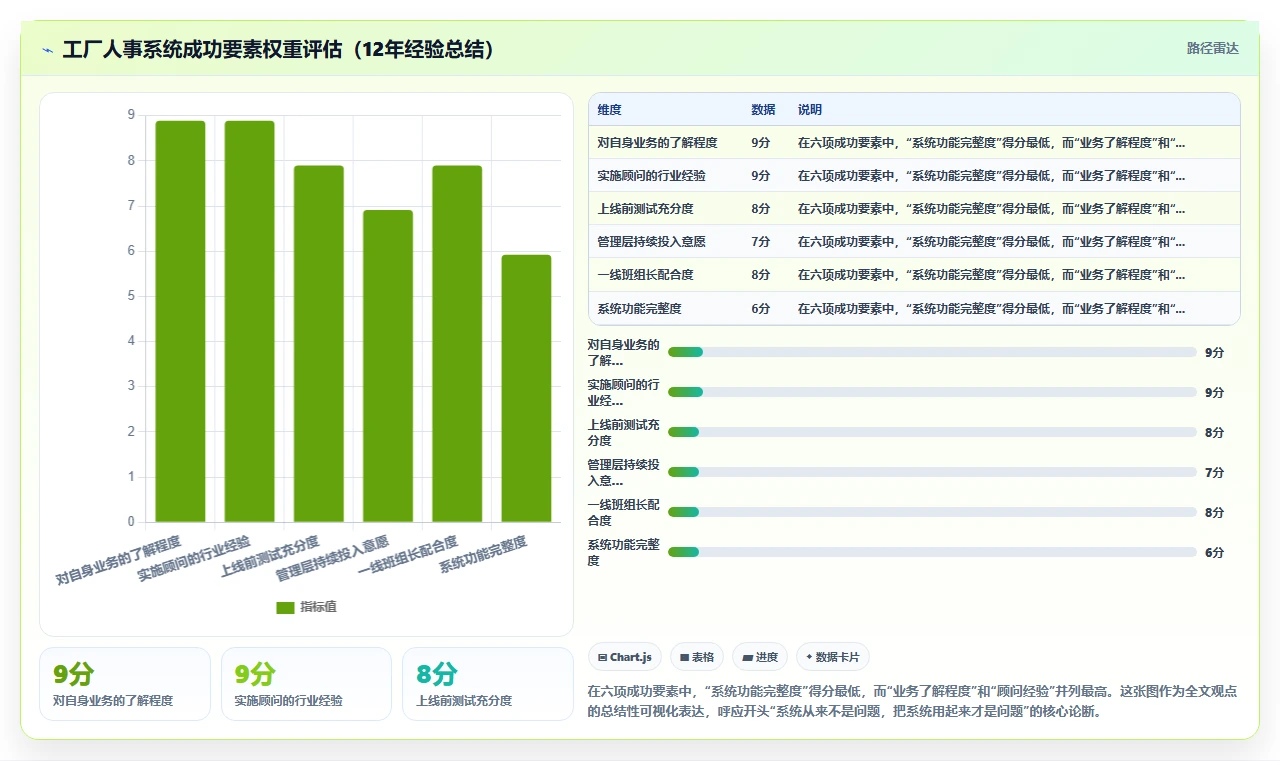Click the 一线班组长配合度 bar in chart
Image resolution: width=1280 pixels, height=761 pixels.
457,344
